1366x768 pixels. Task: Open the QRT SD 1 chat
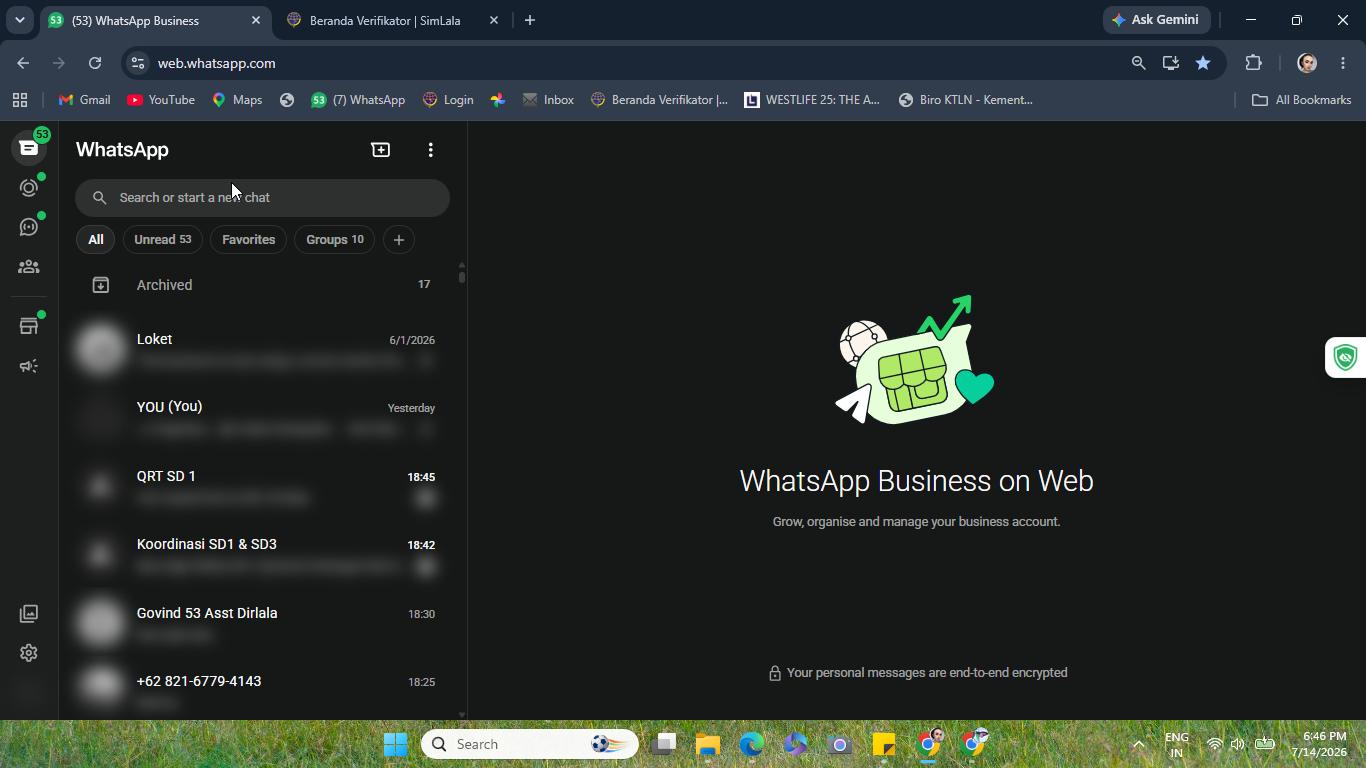(263, 486)
